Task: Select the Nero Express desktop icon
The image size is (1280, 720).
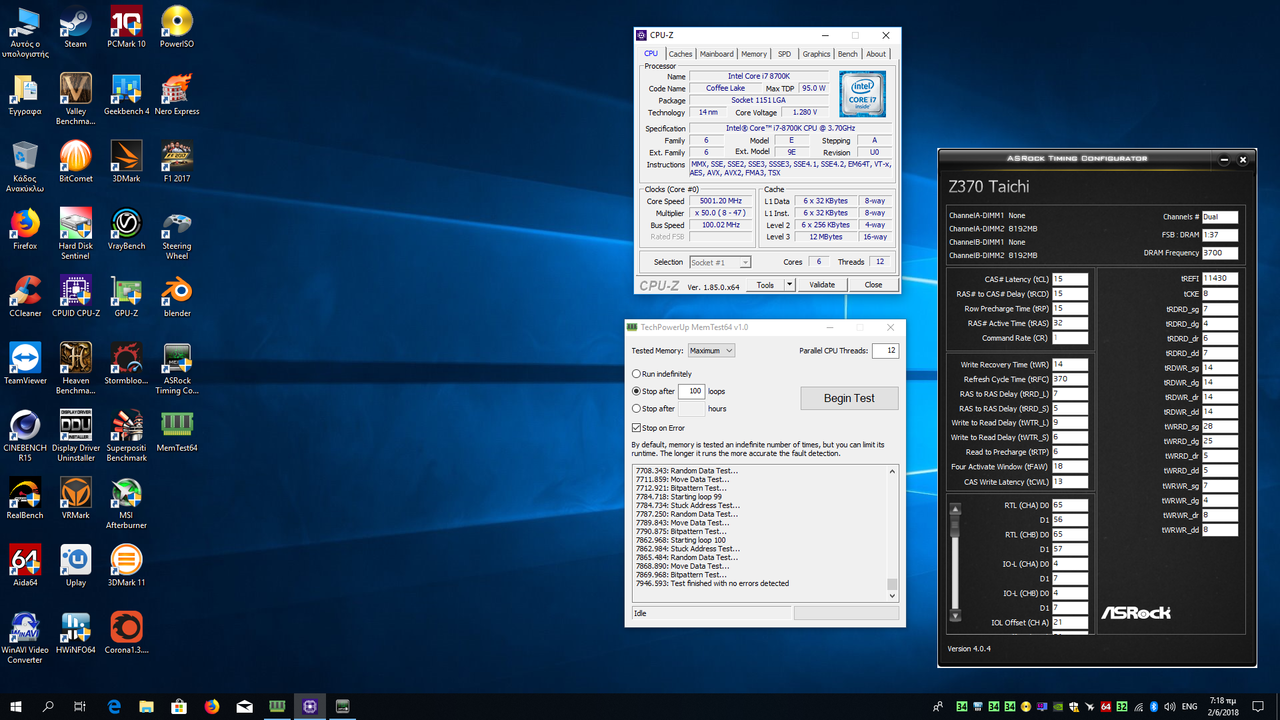Action: point(177,94)
